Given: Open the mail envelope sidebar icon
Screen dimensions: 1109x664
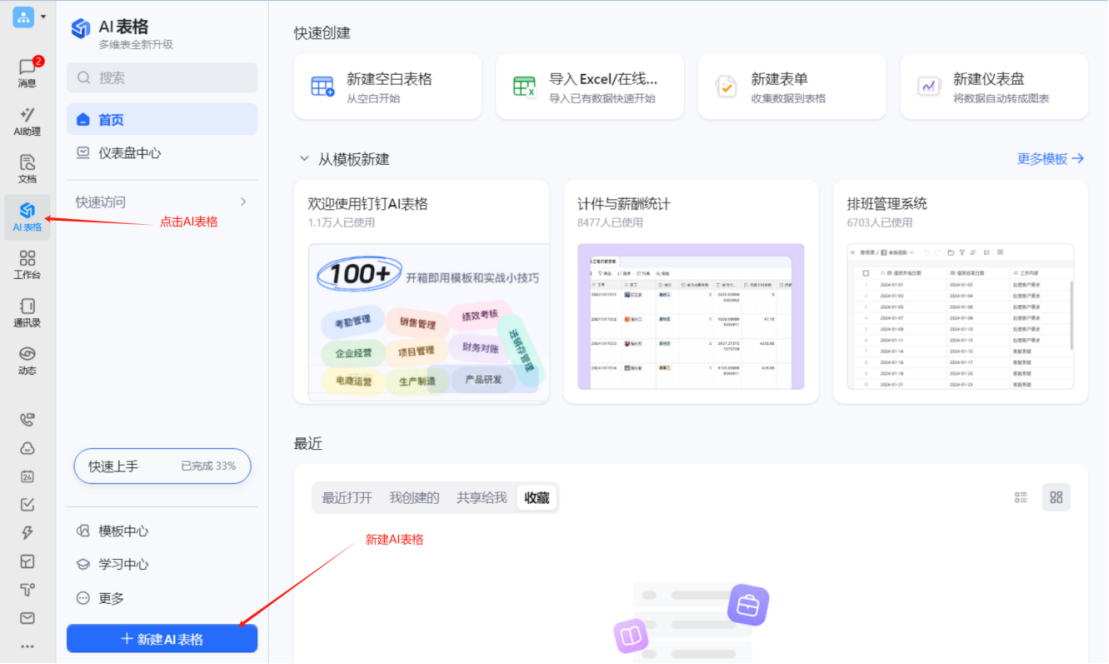Looking at the screenshot, I should pyautogui.click(x=28, y=618).
